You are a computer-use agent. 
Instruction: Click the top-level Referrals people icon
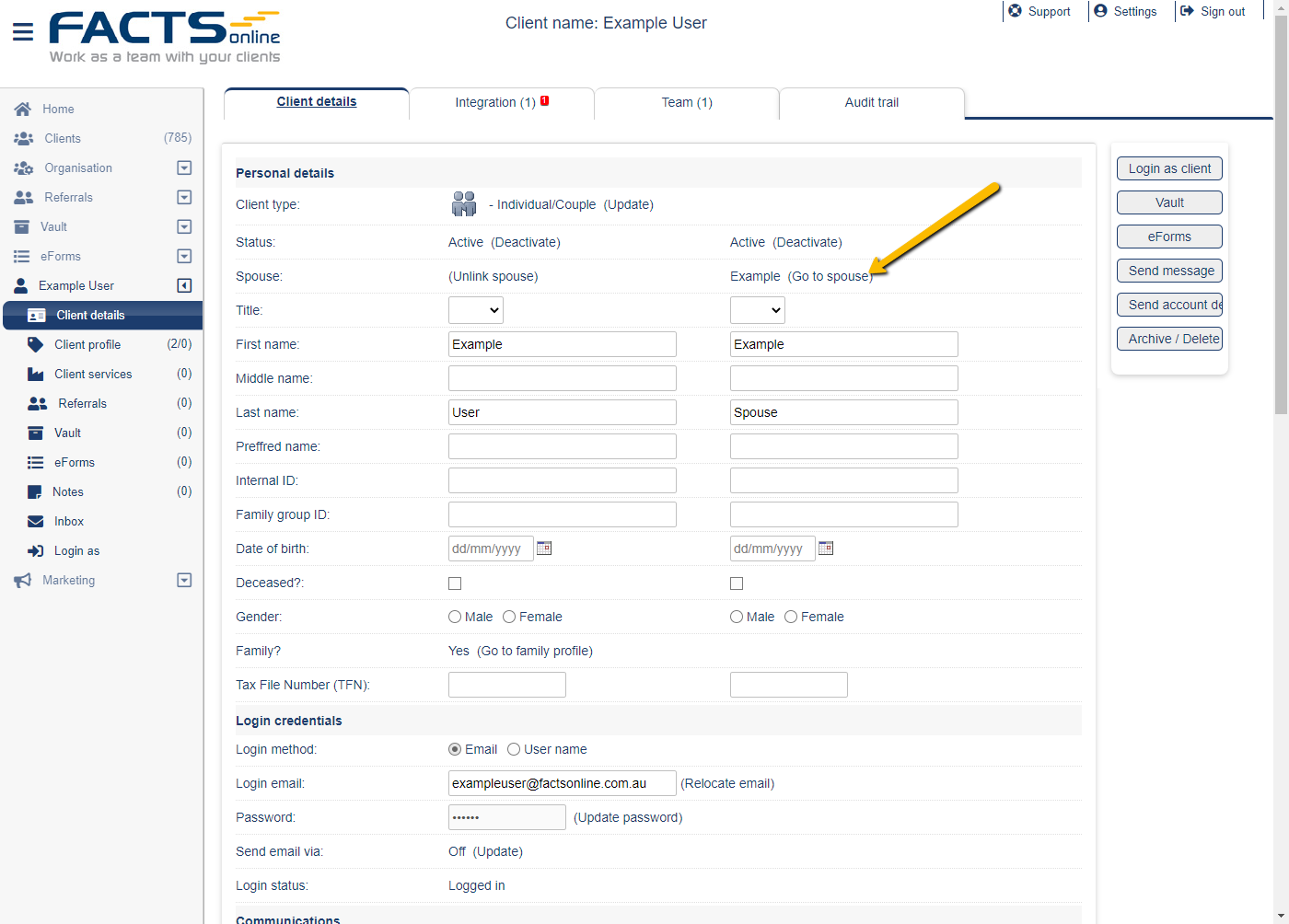(23, 197)
